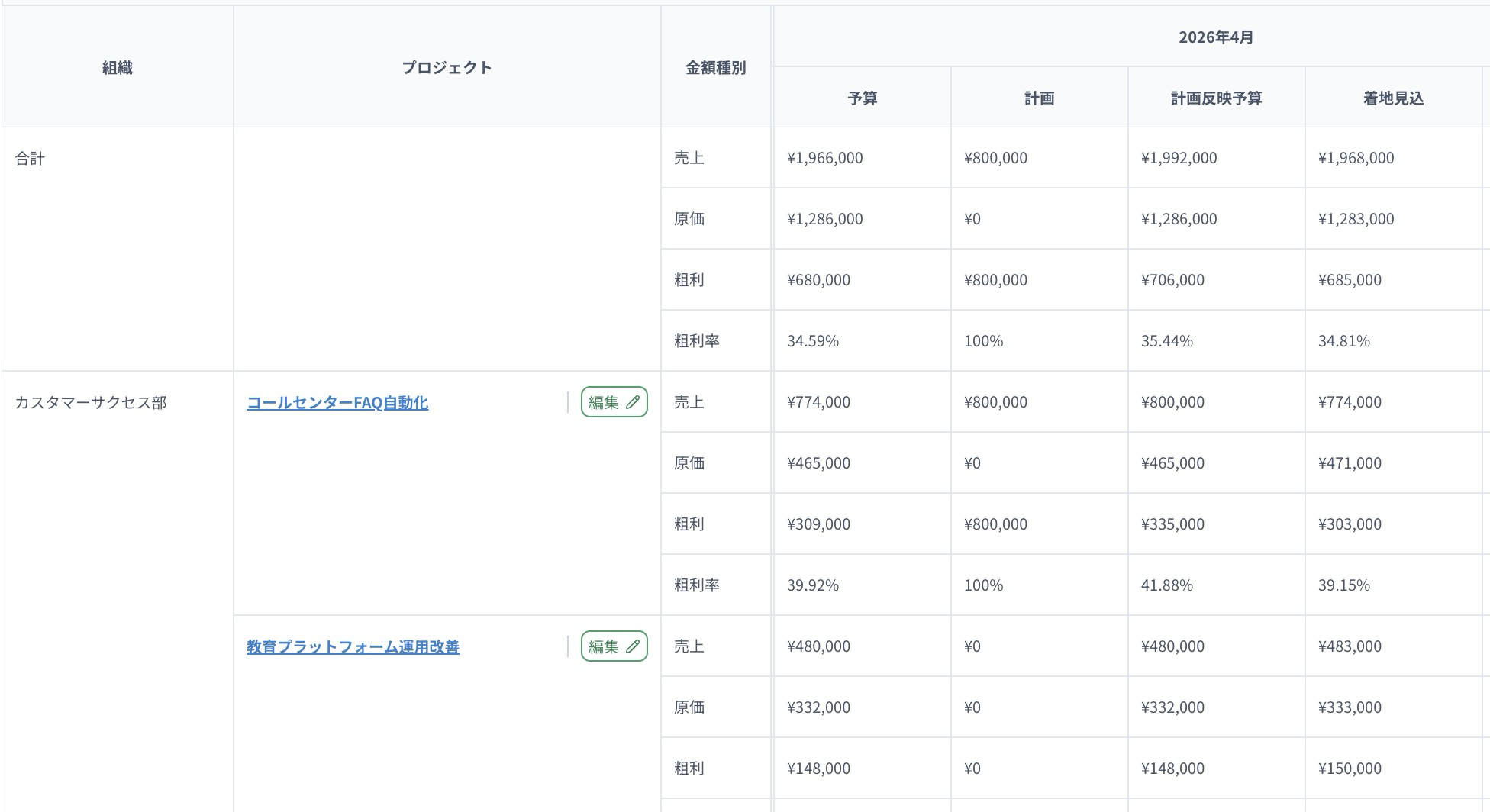
Task: Click 編集 button for コールセンターFAQ自動化
Action: (614, 402)
